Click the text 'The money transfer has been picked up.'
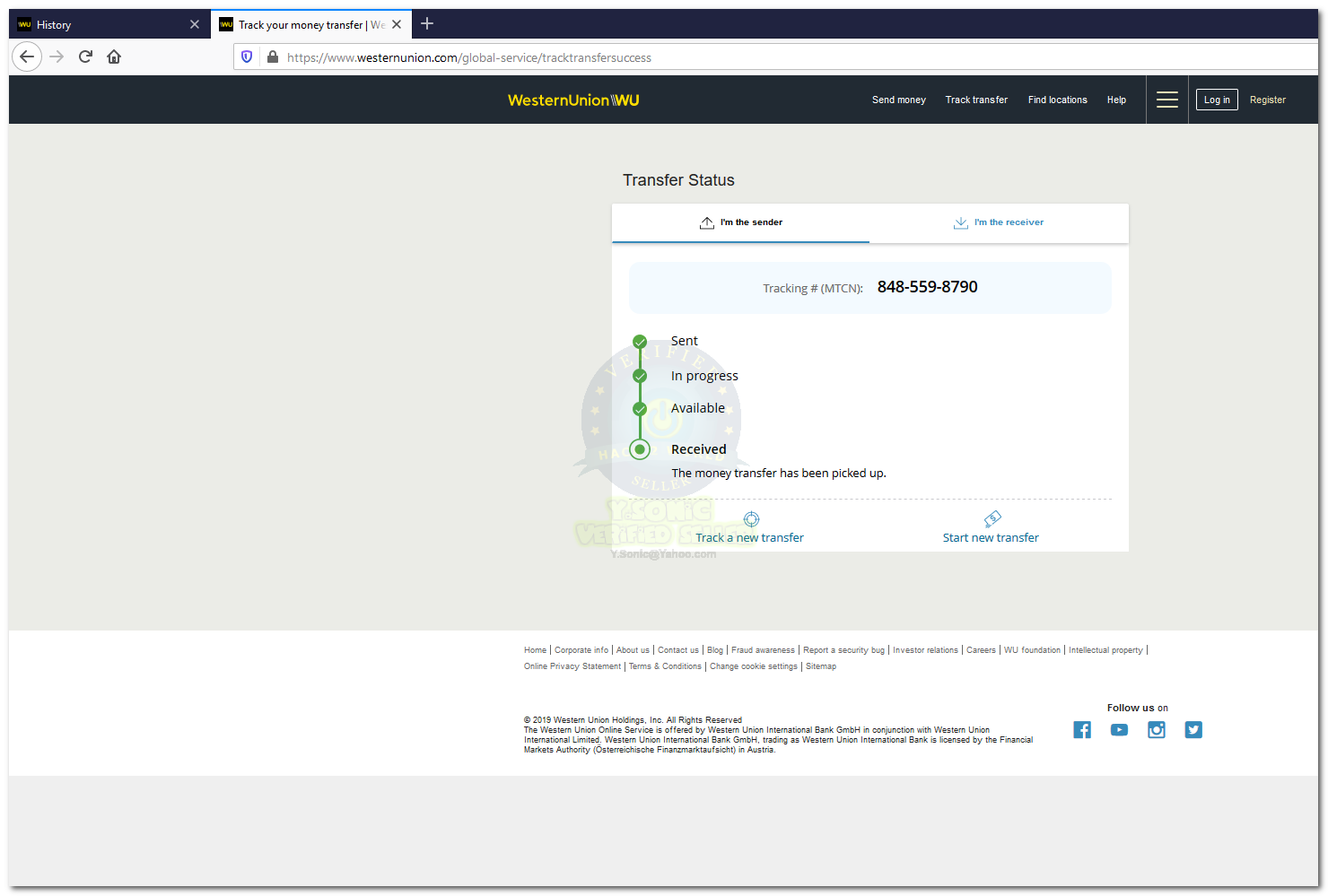This screenshot has width=1328, height=896. point(779,473)
